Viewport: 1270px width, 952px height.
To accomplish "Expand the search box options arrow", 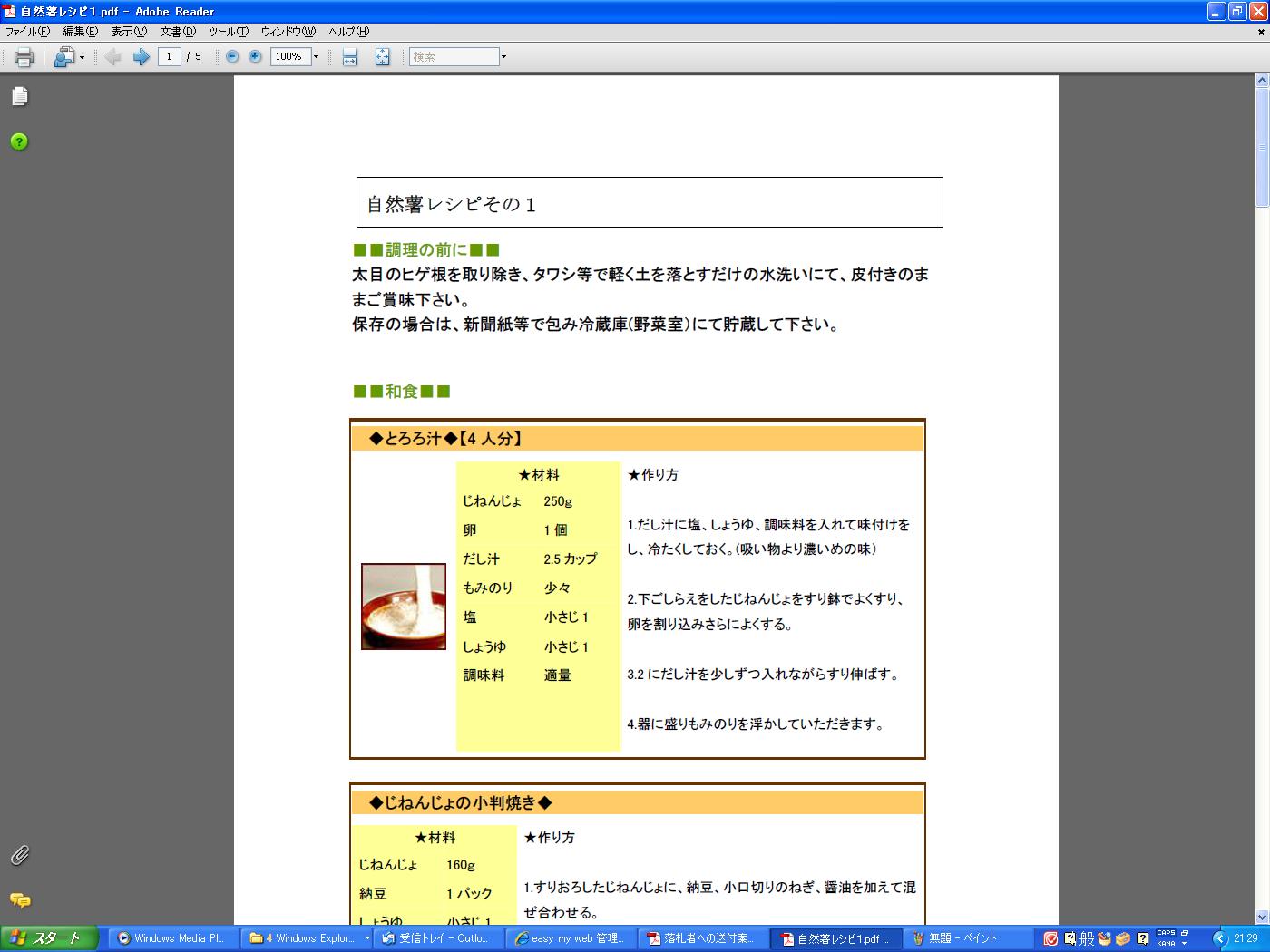I will 503,57.
